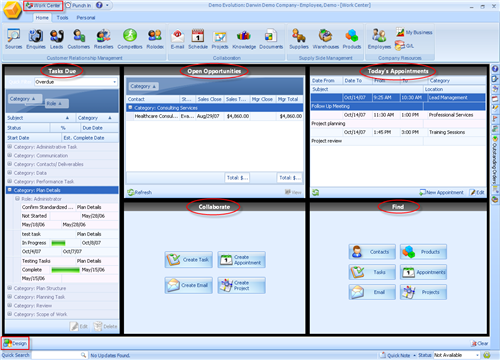Screen dimensions: 500x360
Task: Click the Find Products button
Action: (x=423, y=252)
